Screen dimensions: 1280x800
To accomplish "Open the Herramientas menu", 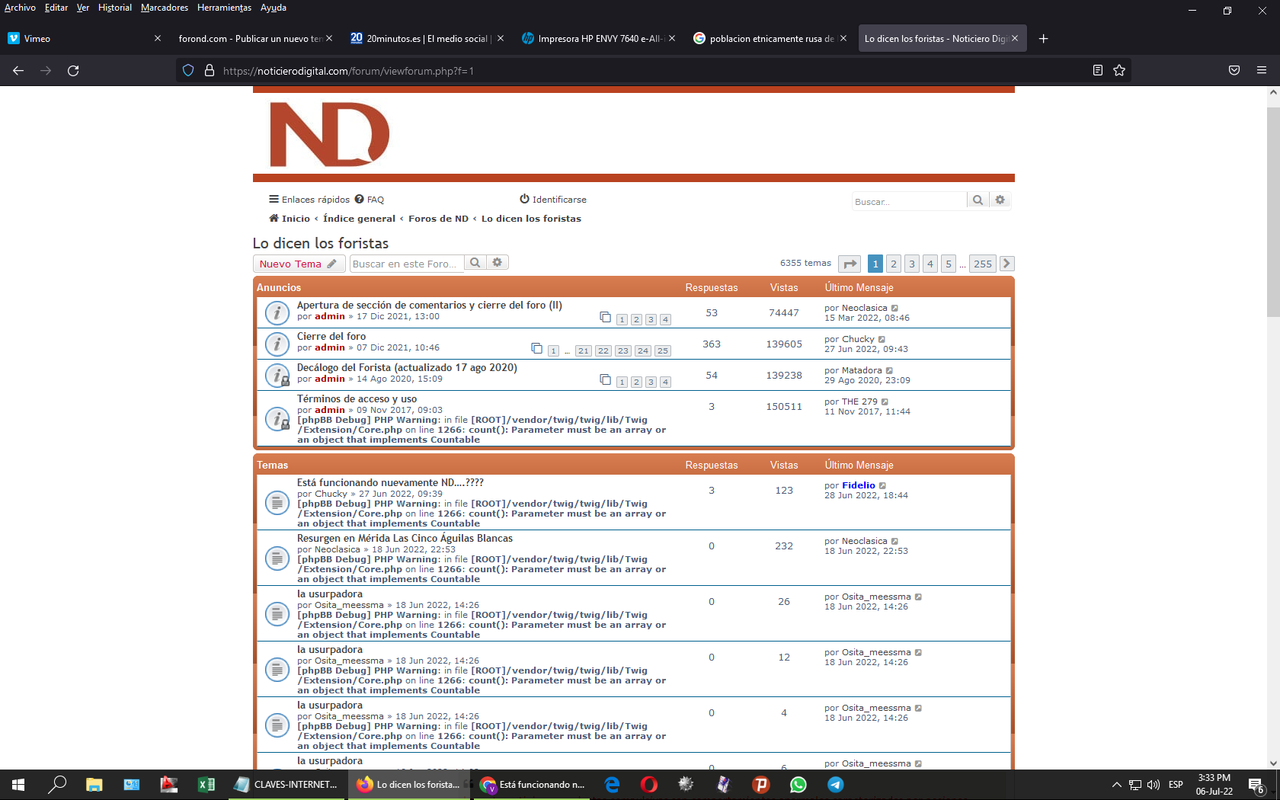I will pyautogui.click(x=224, y=7).
